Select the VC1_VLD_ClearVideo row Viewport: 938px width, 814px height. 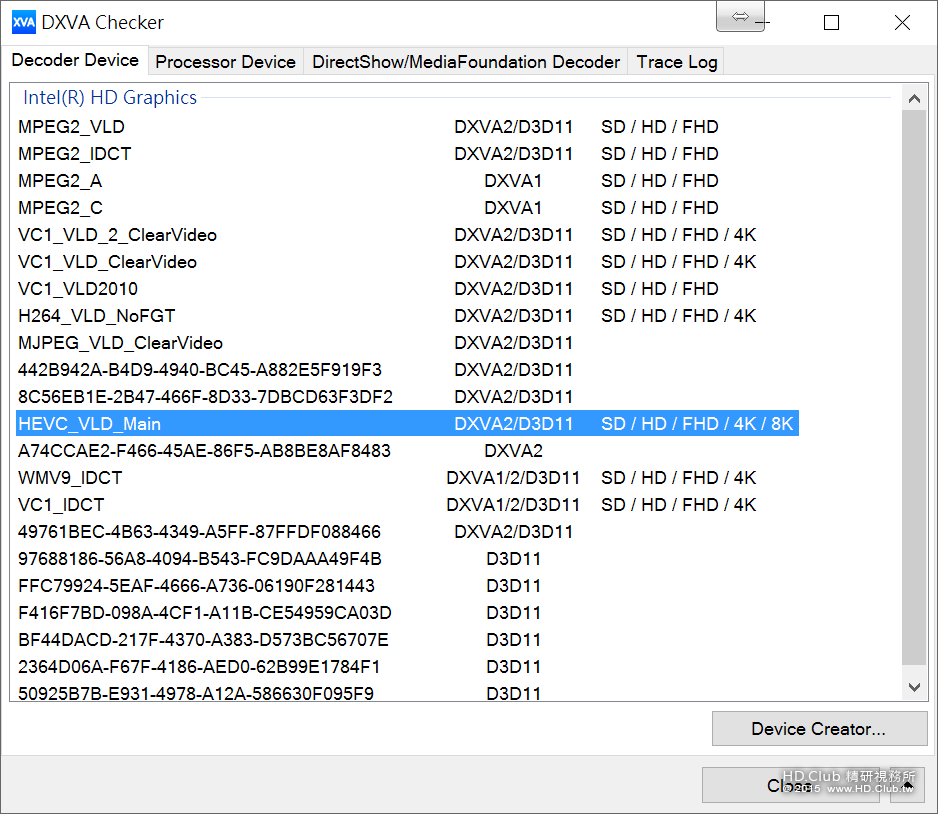tap(407, 262)
